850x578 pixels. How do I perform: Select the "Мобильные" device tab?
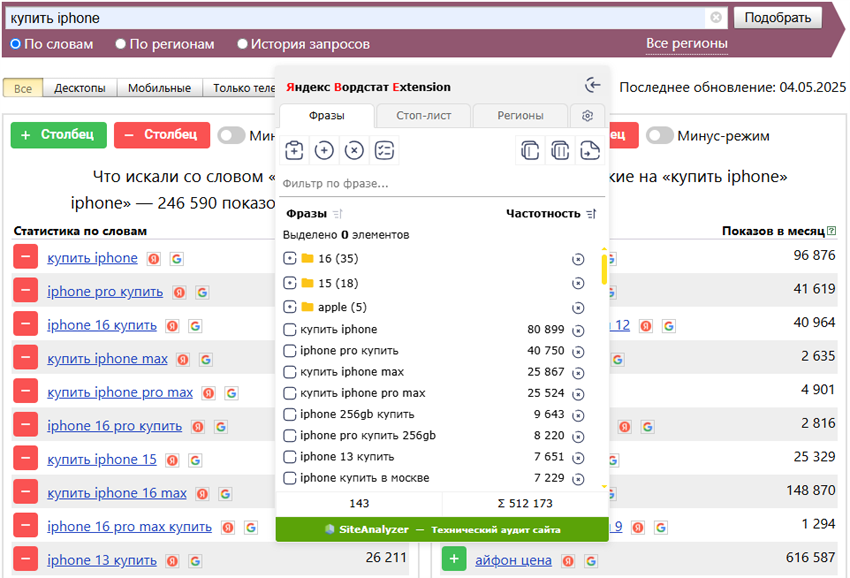click(x=159, y=88)
